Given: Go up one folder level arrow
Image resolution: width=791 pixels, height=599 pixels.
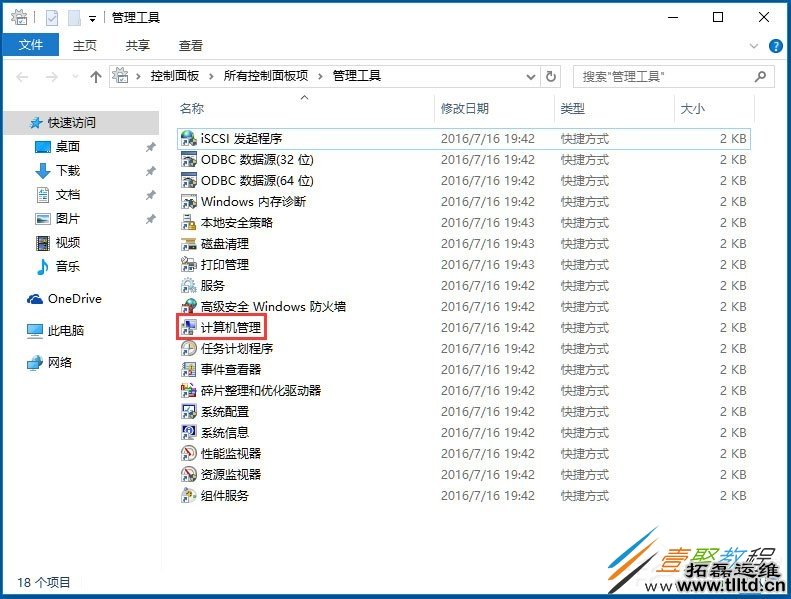Looking at the screenshot, I should pyautogui.click(x=96, y=77).
